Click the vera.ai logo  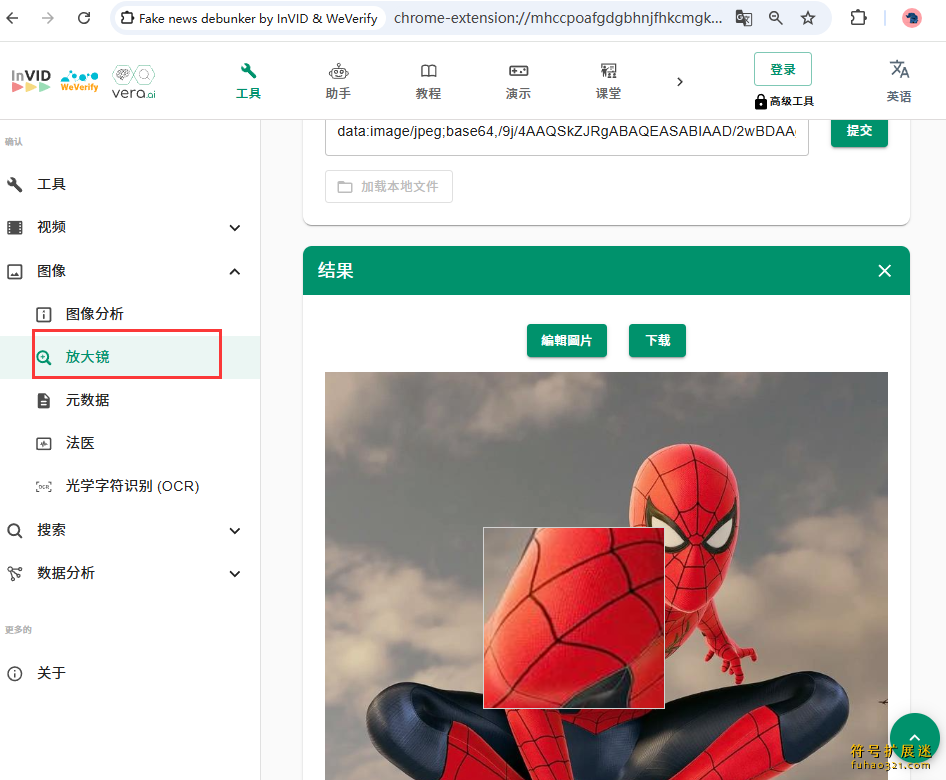(134, 81)
